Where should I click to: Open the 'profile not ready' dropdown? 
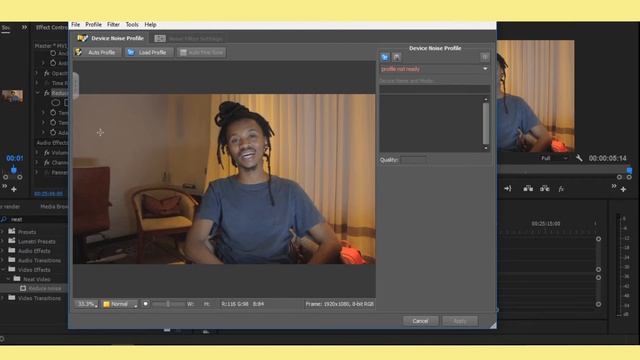434,69
